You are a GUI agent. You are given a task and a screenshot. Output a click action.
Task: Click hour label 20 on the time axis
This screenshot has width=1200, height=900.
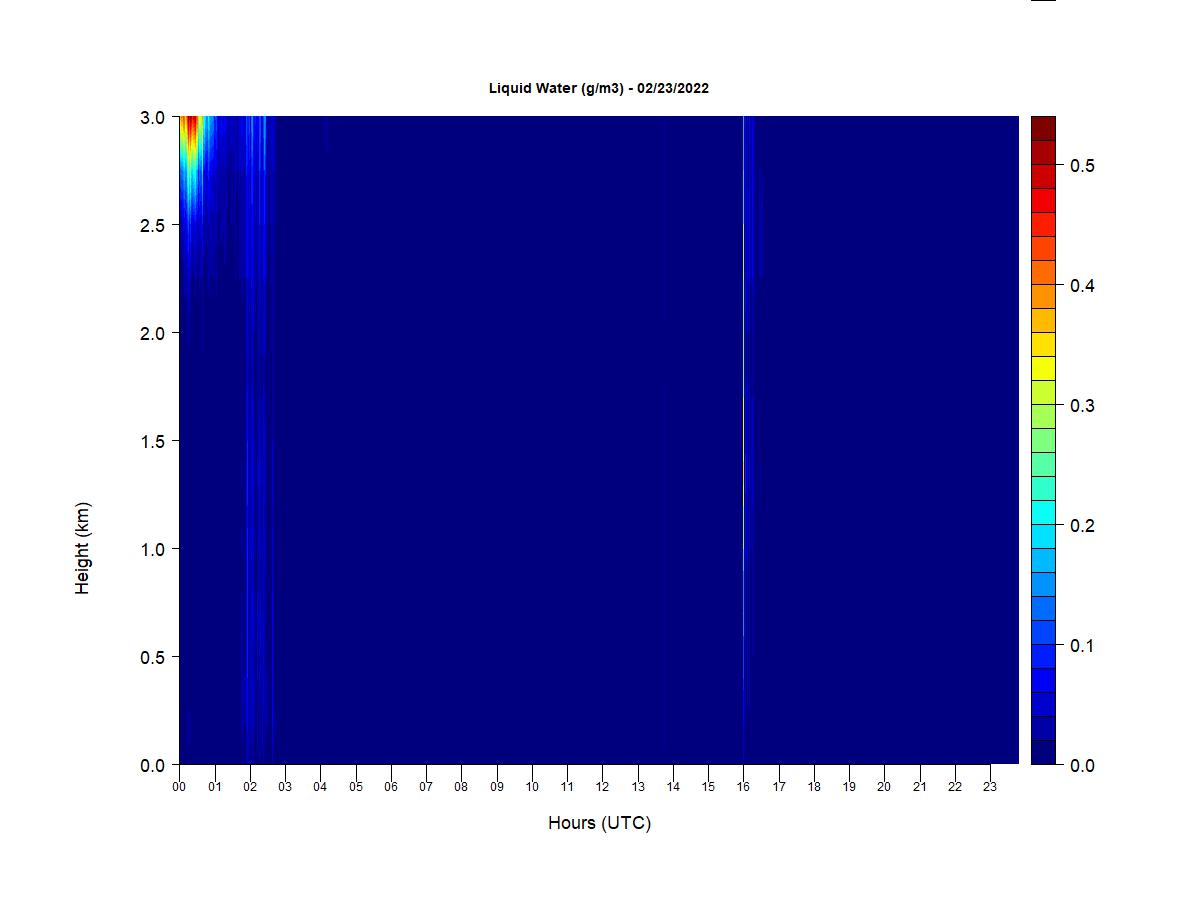(884, 786)
